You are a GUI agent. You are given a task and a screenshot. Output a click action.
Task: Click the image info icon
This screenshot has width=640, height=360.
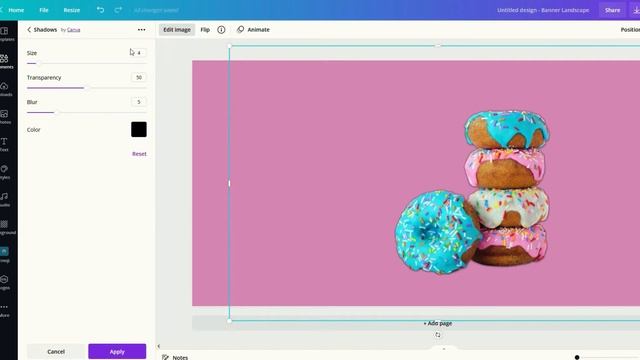click(x=221, y=29)
